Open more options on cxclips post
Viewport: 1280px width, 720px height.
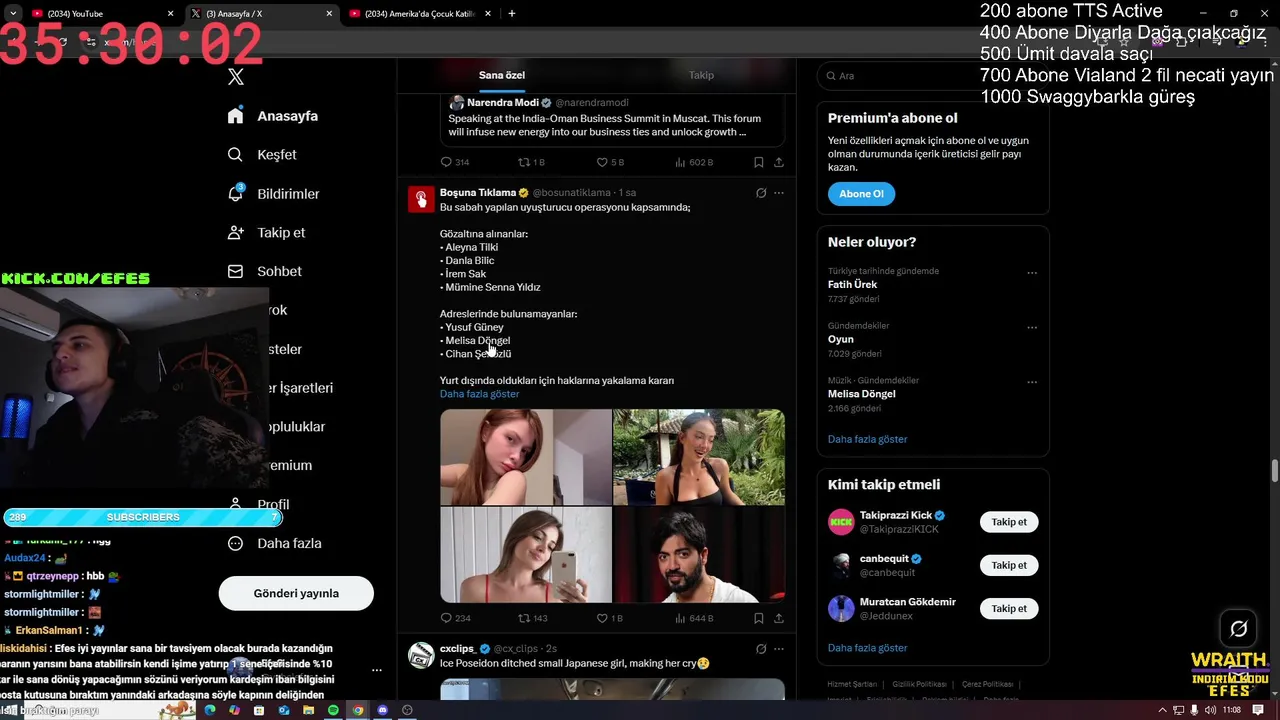click(x=779, y=649)
